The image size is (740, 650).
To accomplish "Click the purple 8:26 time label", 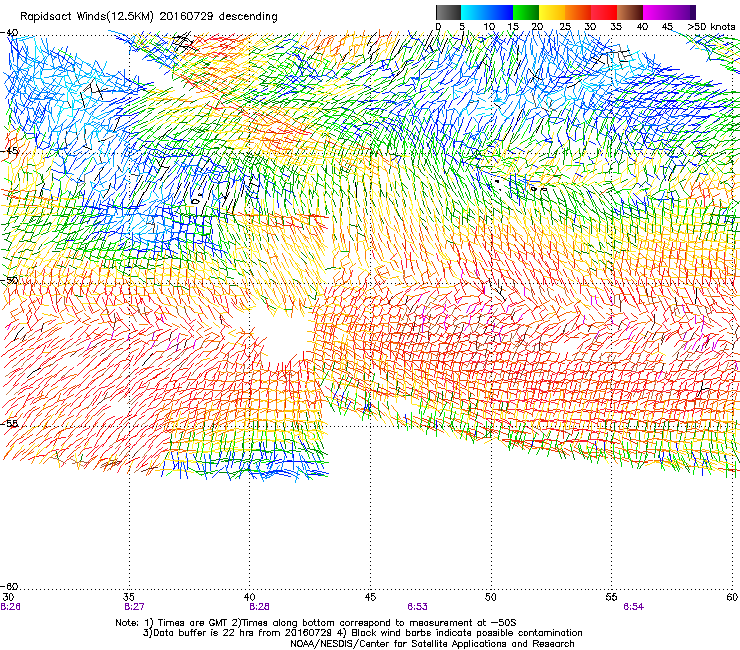I will 10,607.
